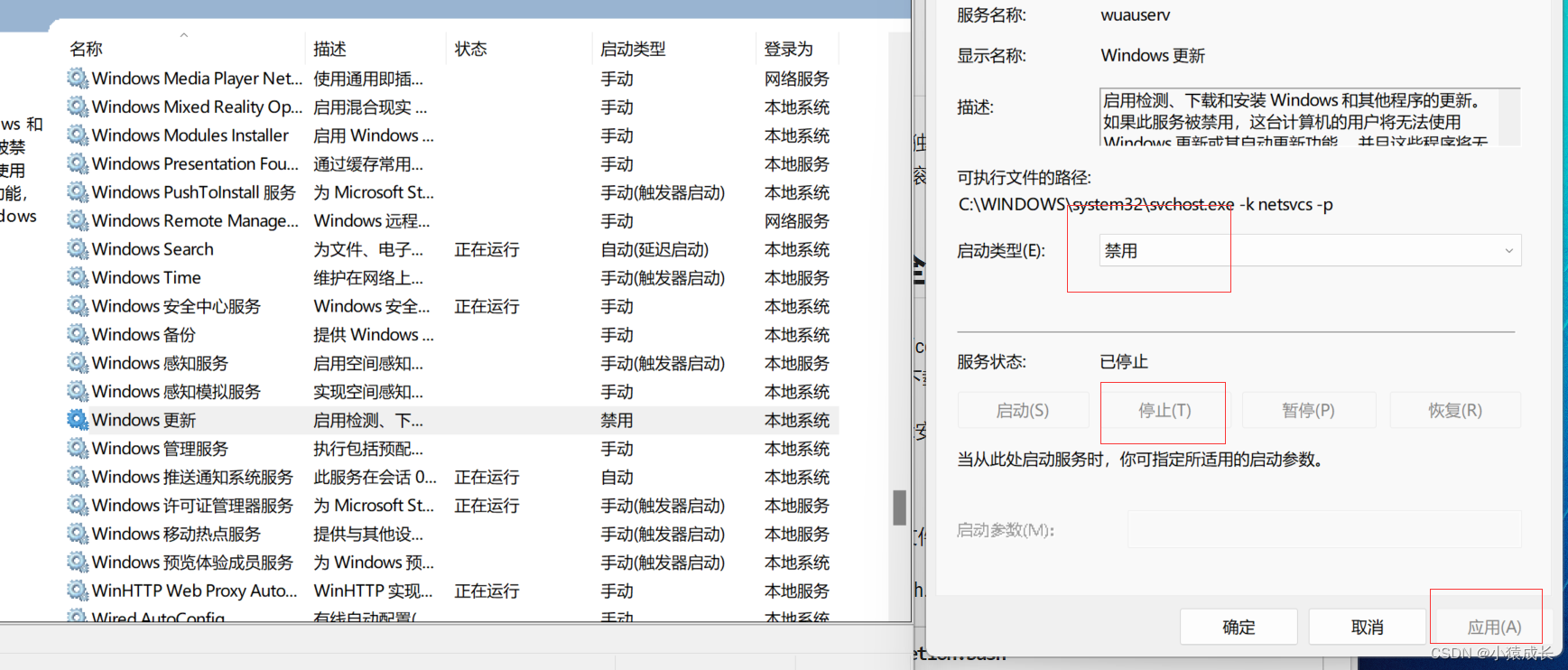Click inside the service 描述 text box

(1300, 117)
